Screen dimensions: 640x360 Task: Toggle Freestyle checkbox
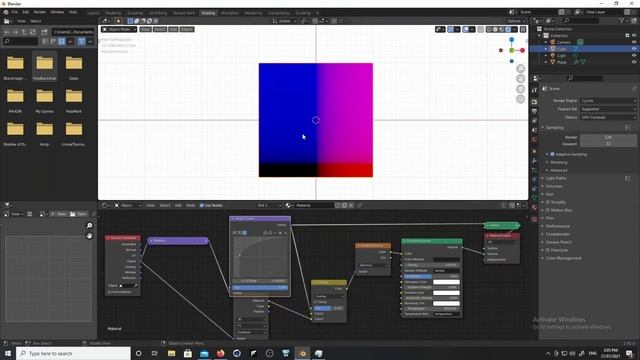[548, 250]
